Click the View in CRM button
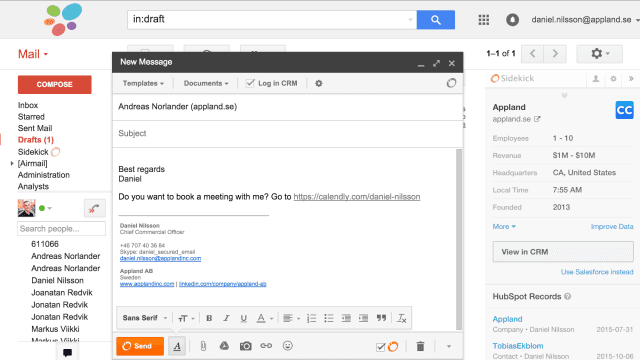 tap(563, 252)
